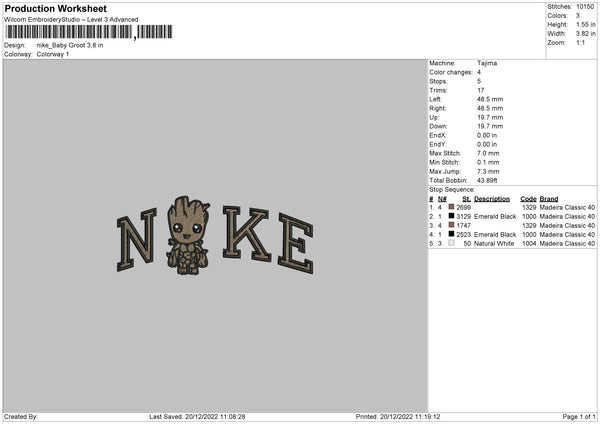Click the 'Brand' column header

[549, 199]
